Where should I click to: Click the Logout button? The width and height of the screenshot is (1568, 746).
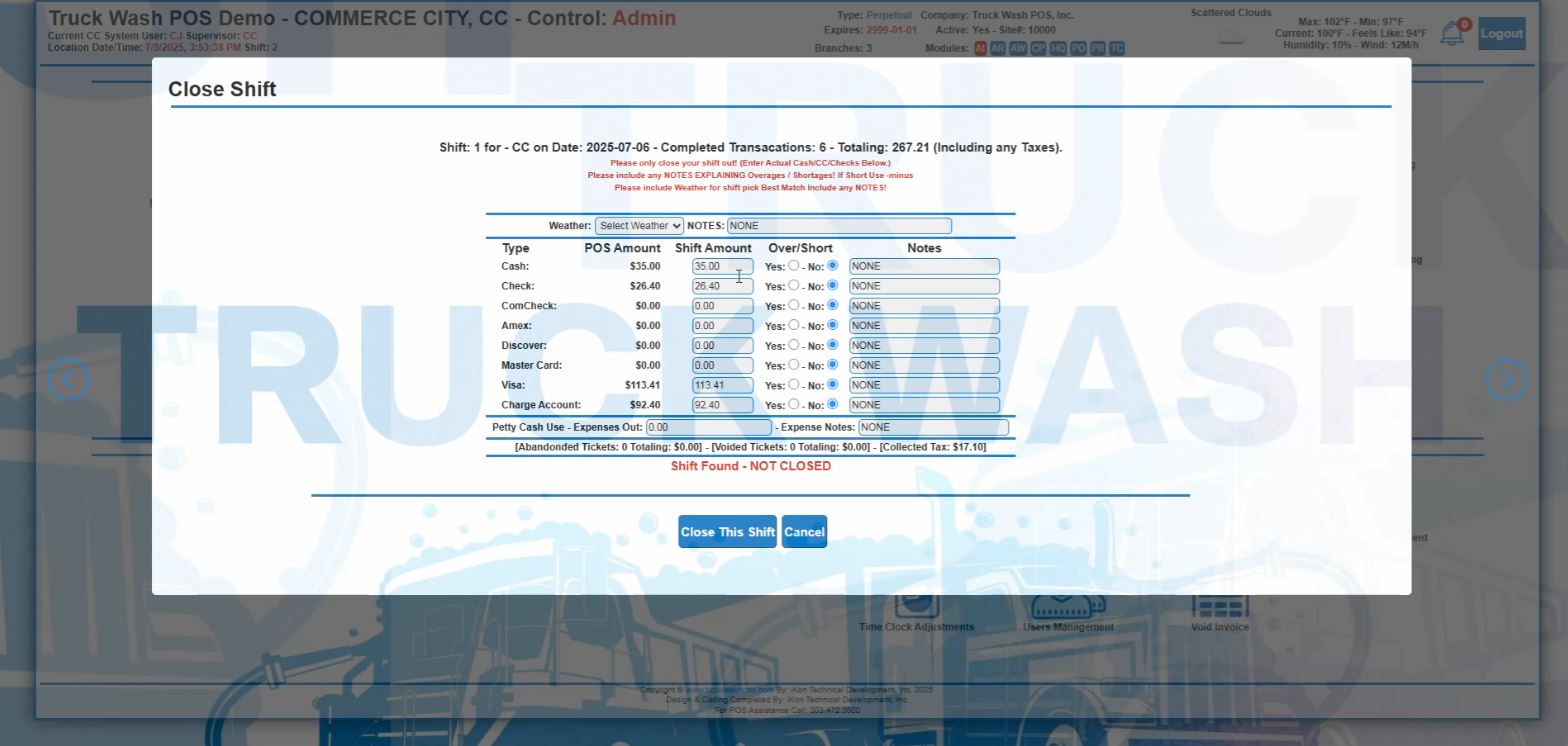1501,34
